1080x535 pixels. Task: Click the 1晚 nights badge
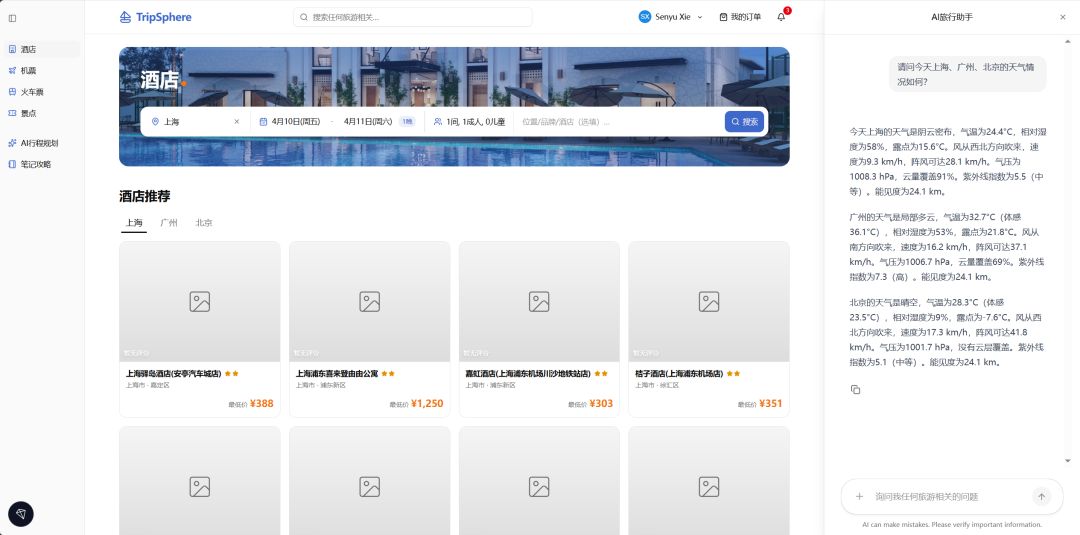pyautogui.click(x=407, y=122)
